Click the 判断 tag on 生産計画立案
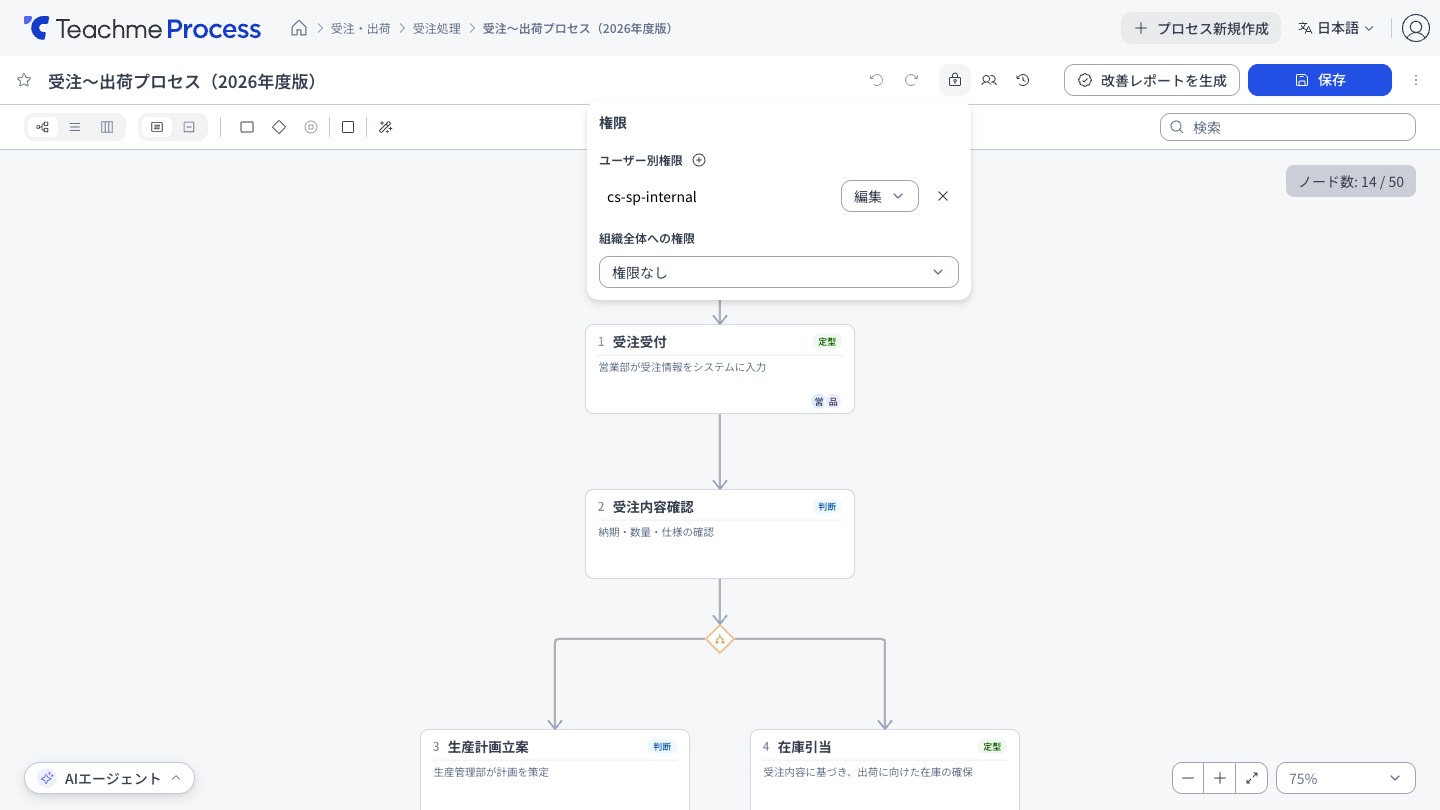1440x810 pixels. [x=662, y=747]
